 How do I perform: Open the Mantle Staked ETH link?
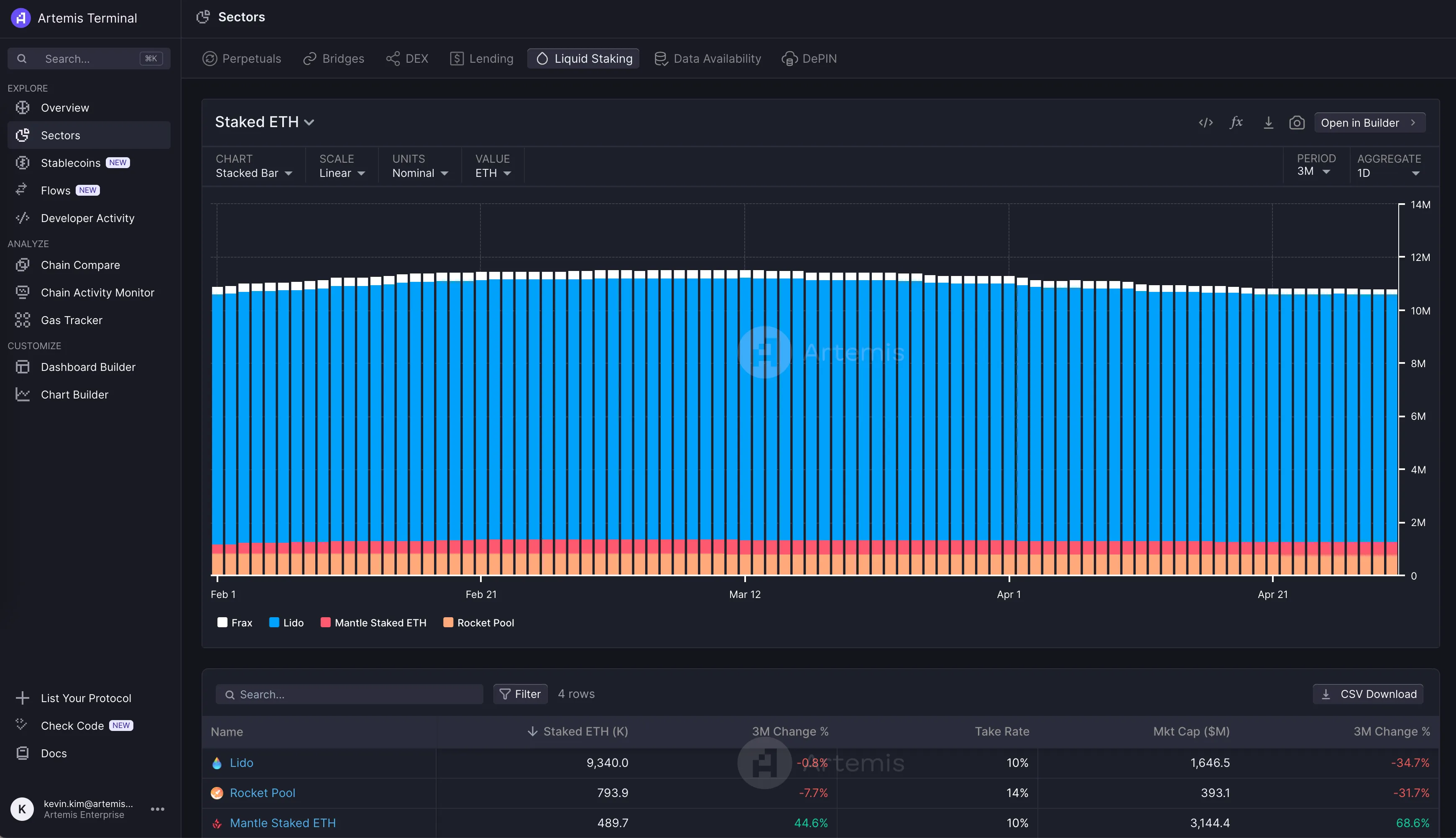(283, 823)
